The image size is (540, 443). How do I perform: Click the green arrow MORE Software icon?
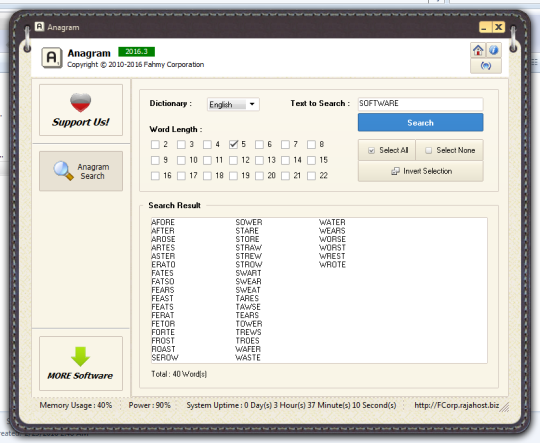[x=81, y=357]
